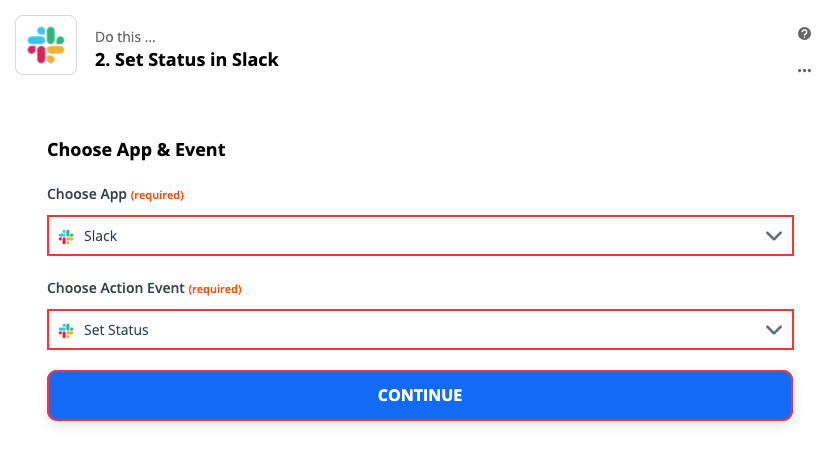Click Slack icon beside Set Status option
840x466 pixels.
point(66,330)
